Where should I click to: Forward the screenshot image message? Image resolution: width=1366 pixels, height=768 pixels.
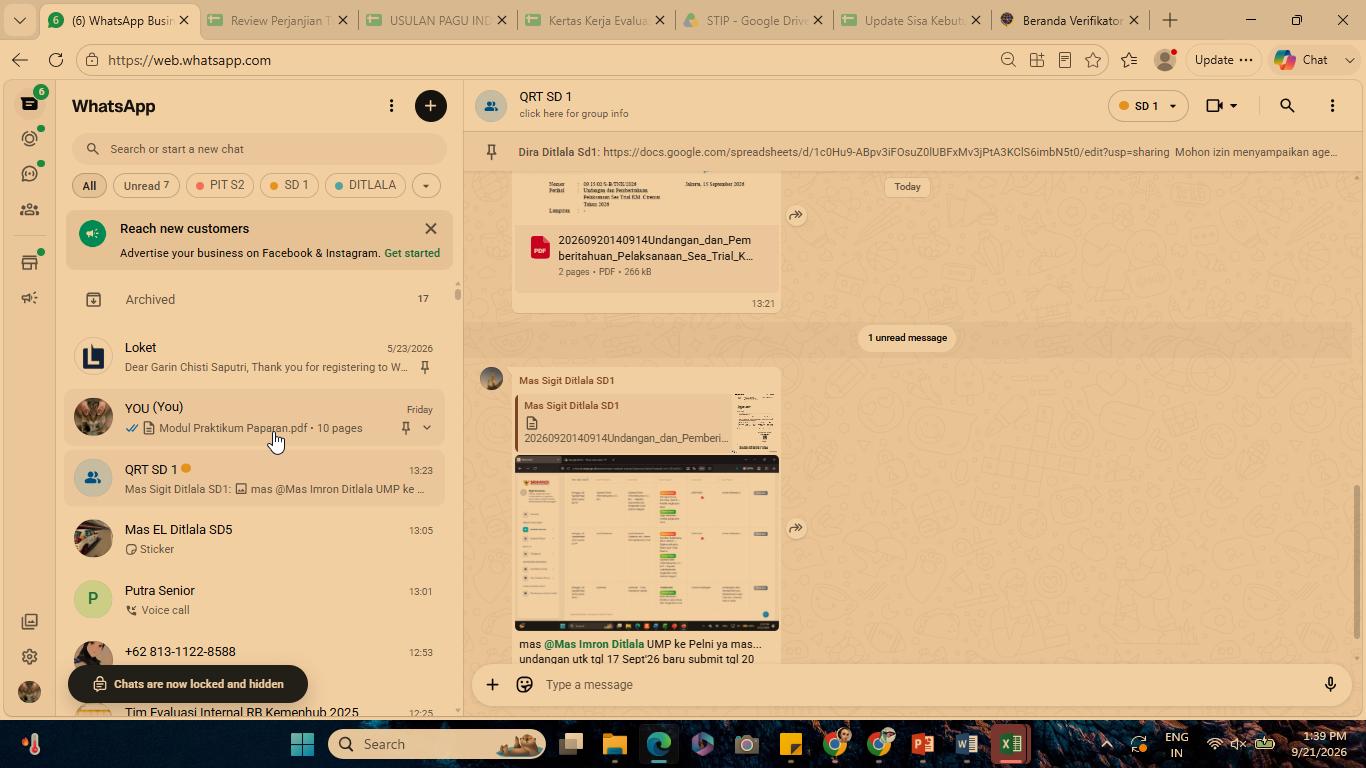point(796,528)
